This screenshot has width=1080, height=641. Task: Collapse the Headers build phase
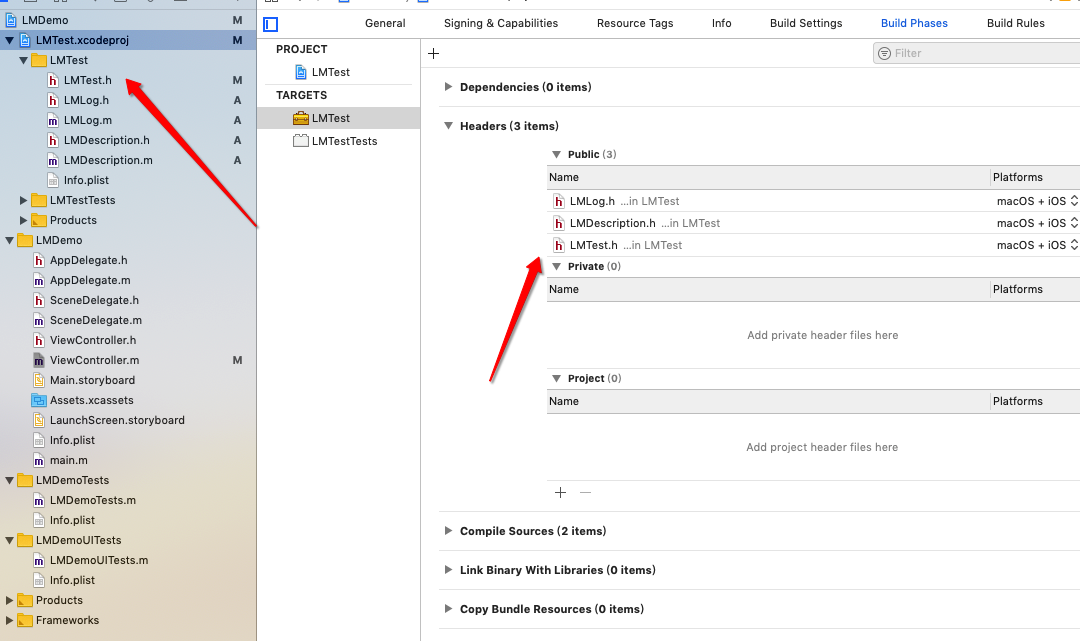(448, 126)
